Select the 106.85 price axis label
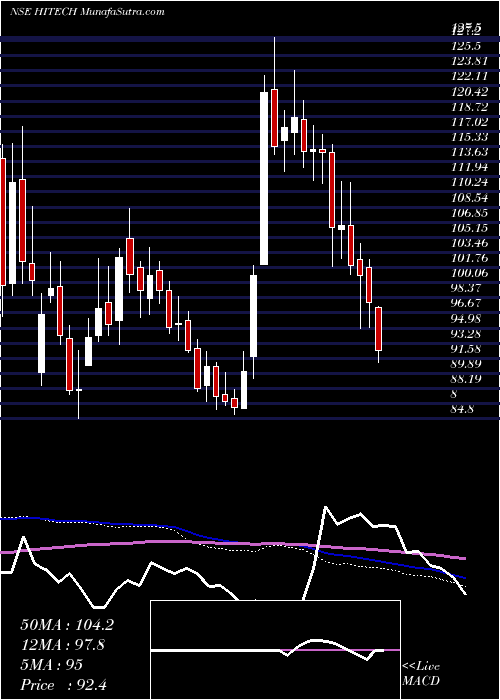 [470, 212]
